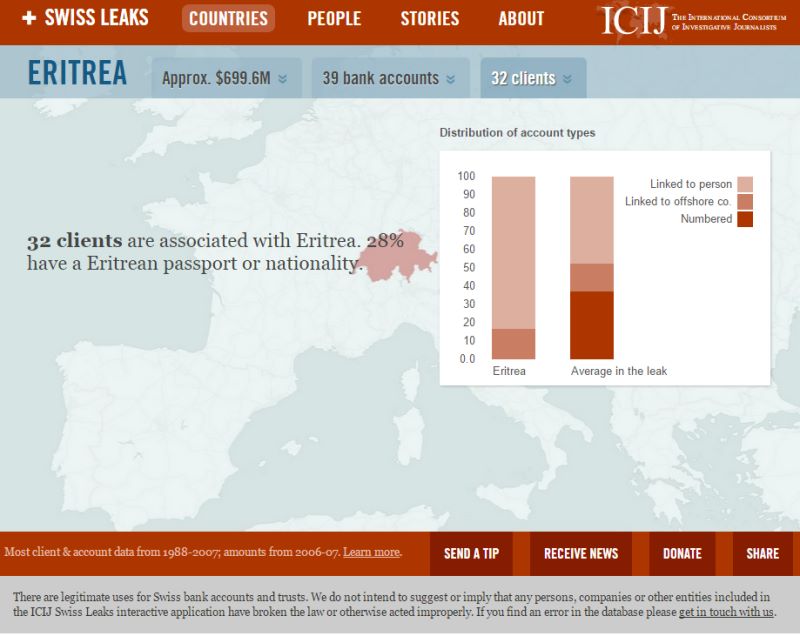Image resolution: width=800 pixels, height=636 pixels.
Task: Go to the People section
Action: coord(334,18)
